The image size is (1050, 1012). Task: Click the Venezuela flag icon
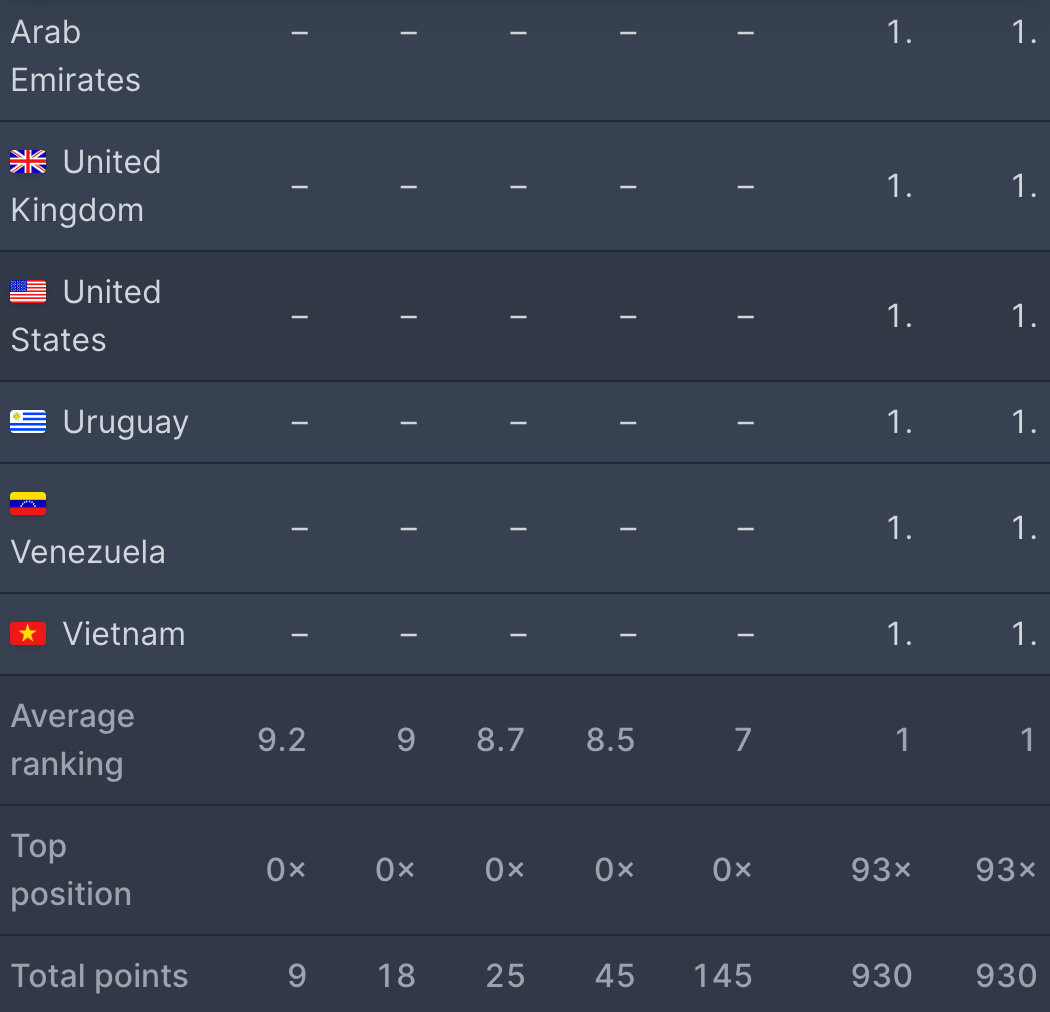coord(28,504)
